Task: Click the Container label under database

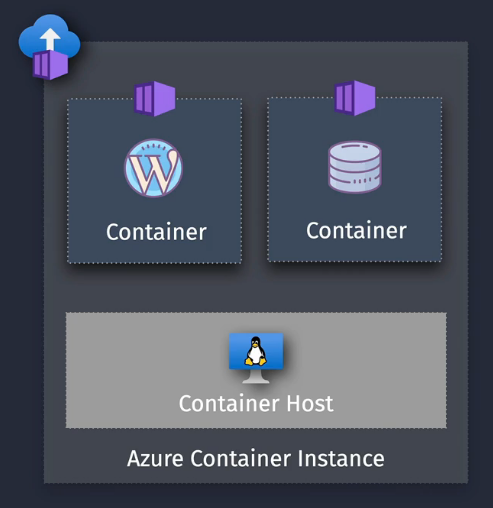Action: [356, 230]
